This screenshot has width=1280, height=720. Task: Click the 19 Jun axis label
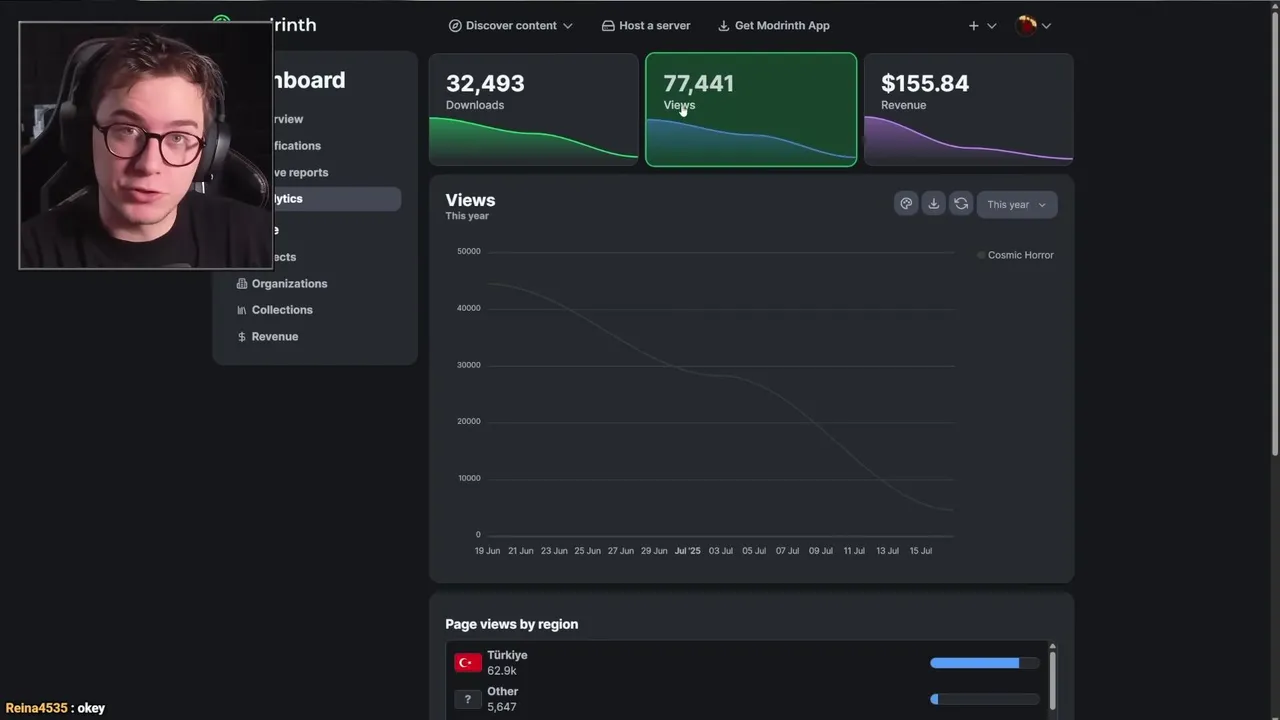coord(487,551)
